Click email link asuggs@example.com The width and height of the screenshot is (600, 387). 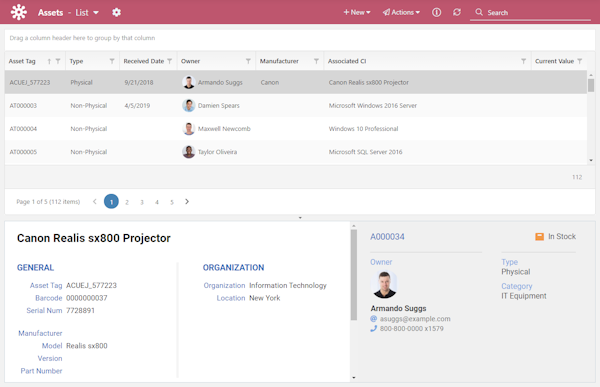pos(415,318)
